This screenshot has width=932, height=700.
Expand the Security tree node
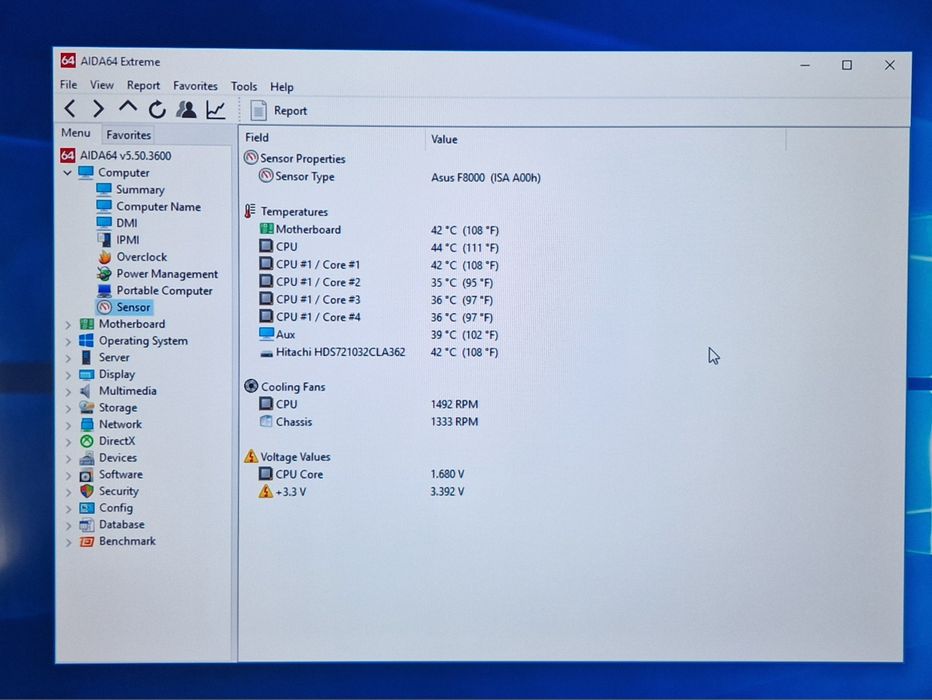[x=68, y=491]
